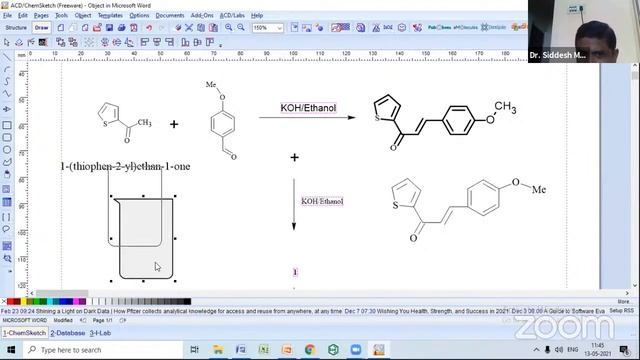640x360 pixels.
Task: Select the Callout bubble tool
Action: click(7, 229)
